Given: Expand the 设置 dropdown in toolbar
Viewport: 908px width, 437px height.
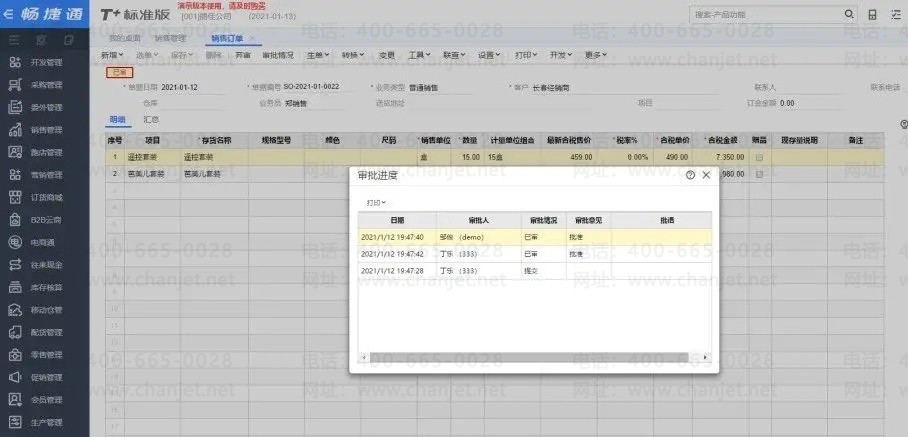Looking at the screenshot, I should 490,56.
